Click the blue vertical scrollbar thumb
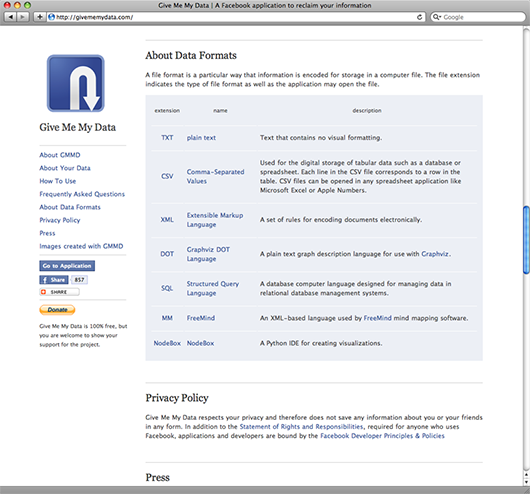 pyautogui.click(x=526, y=239)
